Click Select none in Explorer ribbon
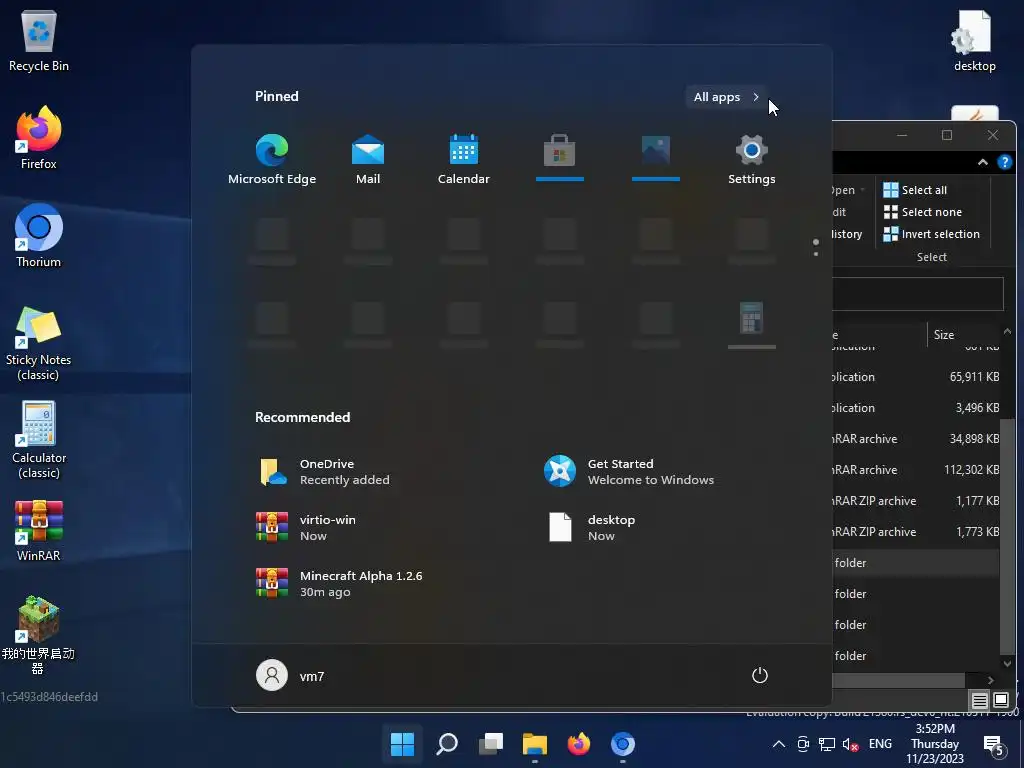The height and width of the screenshot is (768, 1024). (922, 212)
